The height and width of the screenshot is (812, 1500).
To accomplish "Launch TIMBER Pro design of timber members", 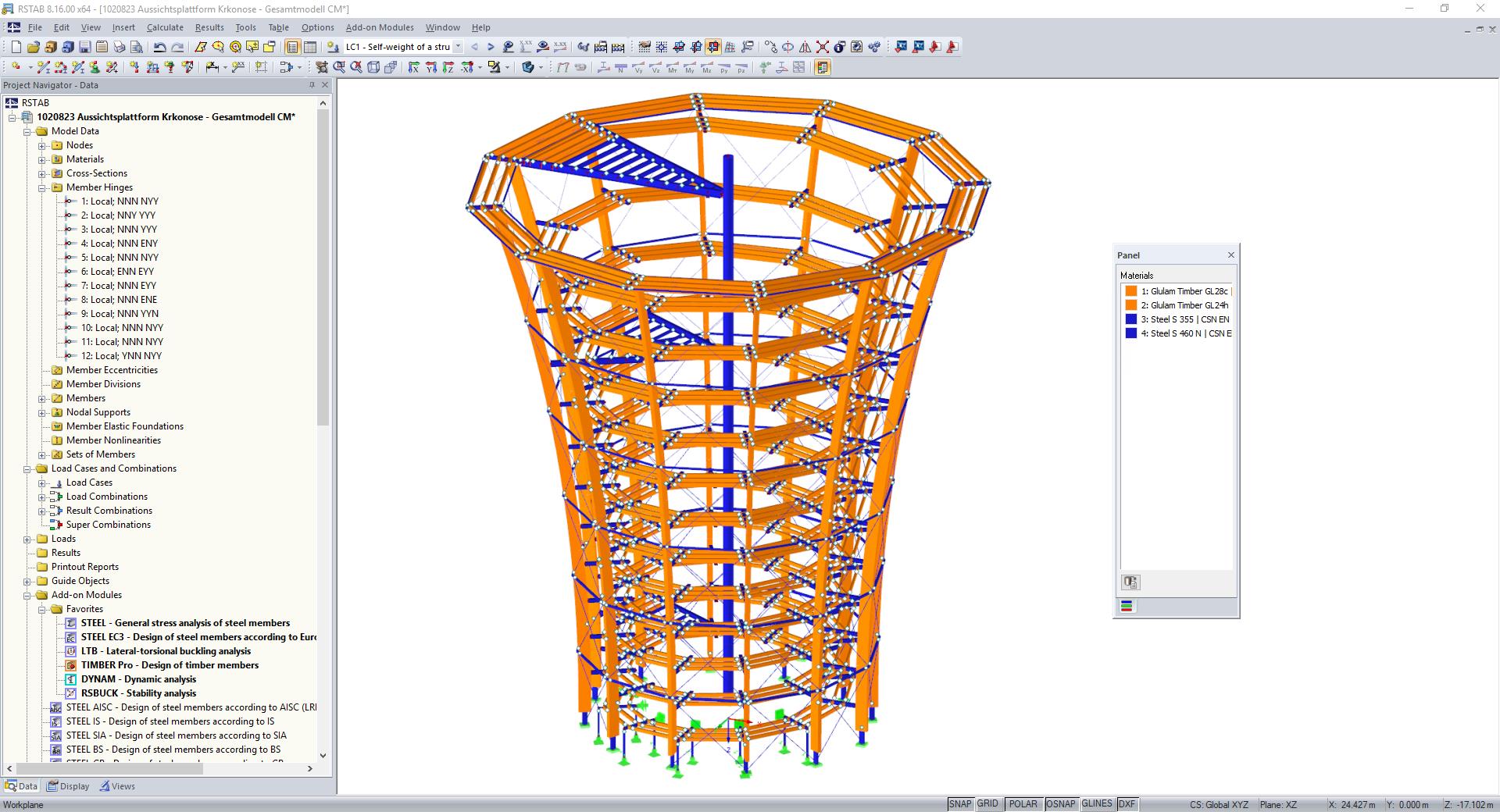I will 170,665.
